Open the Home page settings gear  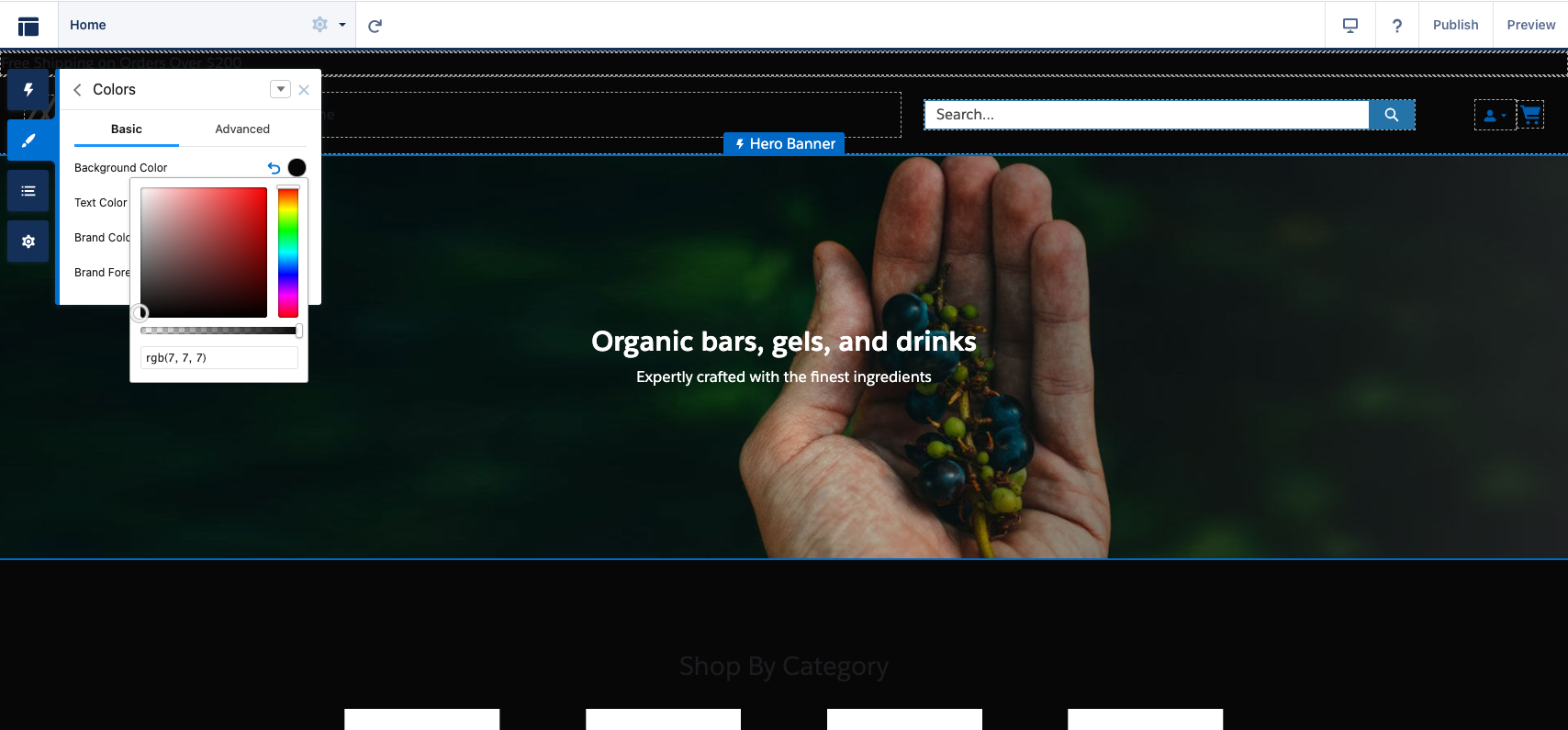click(319, 25)
